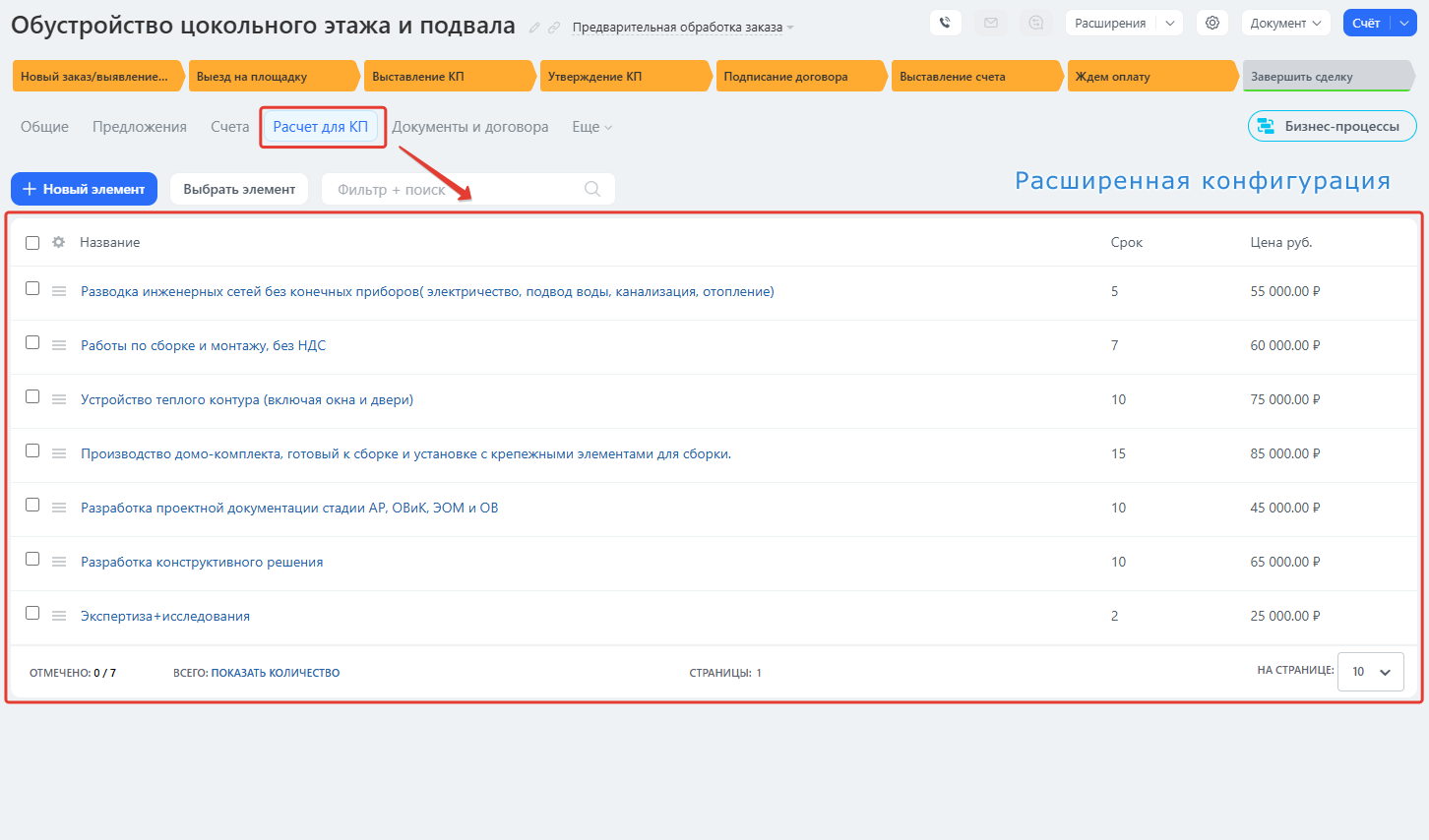Open the chat messages icon button

[x=1035, y=23]
